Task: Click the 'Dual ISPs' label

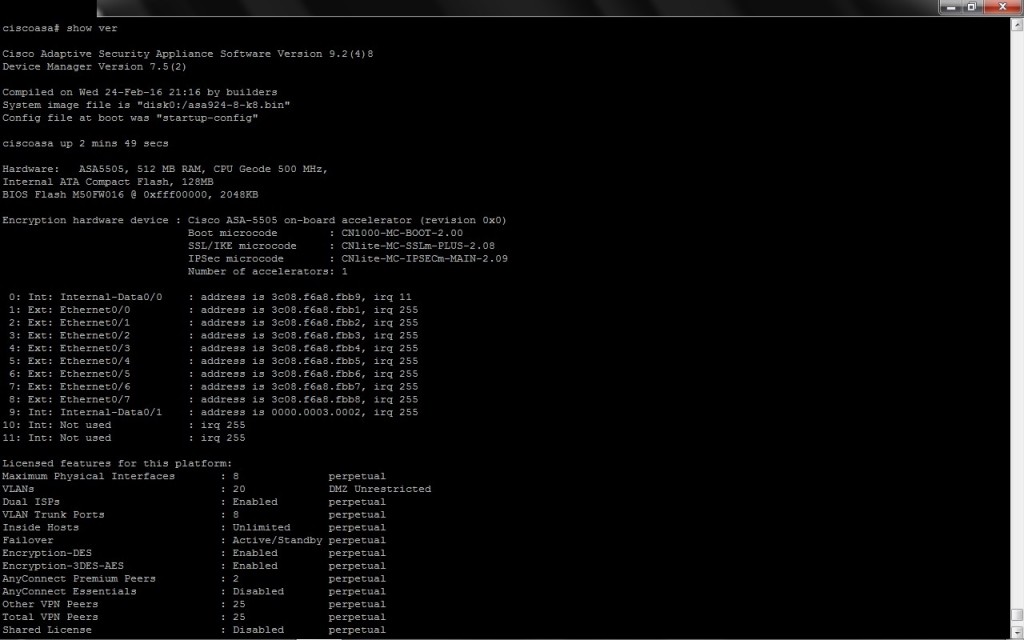Action: [31, 502]
